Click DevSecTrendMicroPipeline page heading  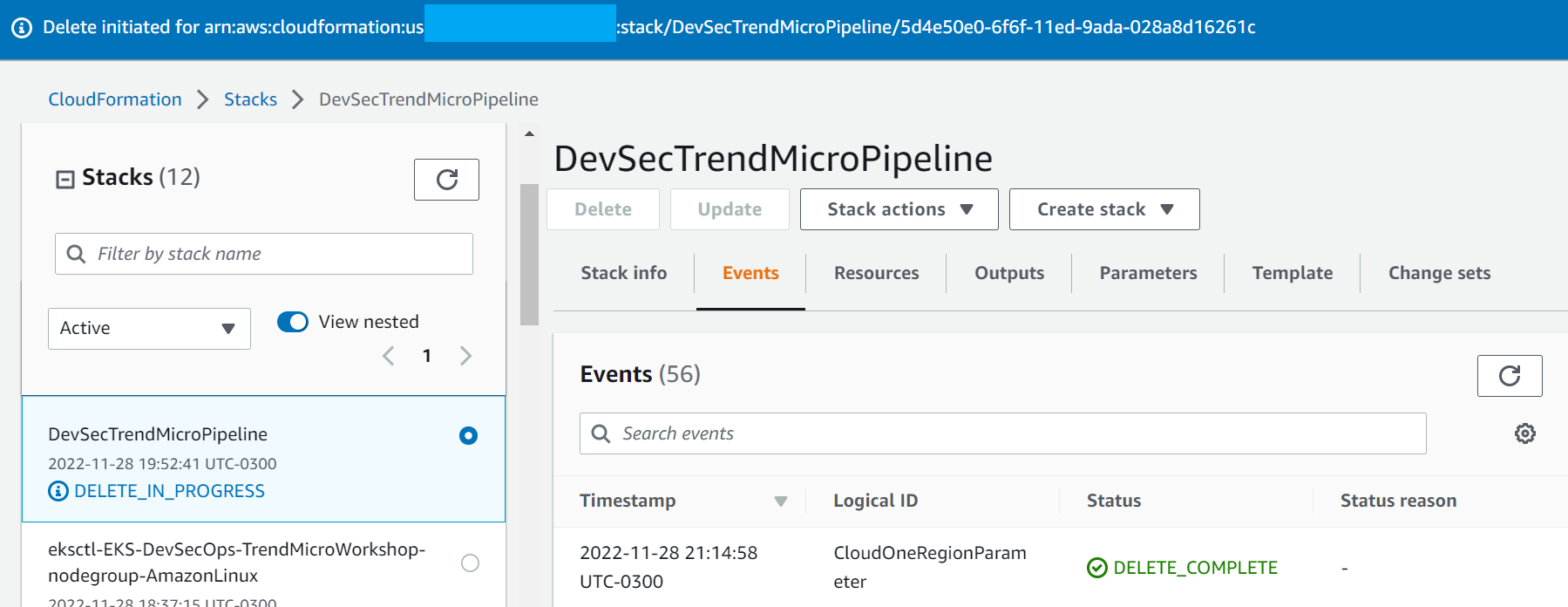pyautogui.click(x=773, y=159)
